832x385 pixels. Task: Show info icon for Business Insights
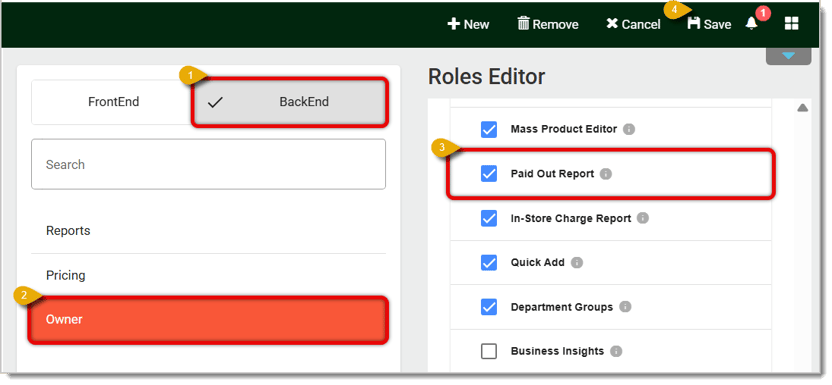click(x=616, y=351)
